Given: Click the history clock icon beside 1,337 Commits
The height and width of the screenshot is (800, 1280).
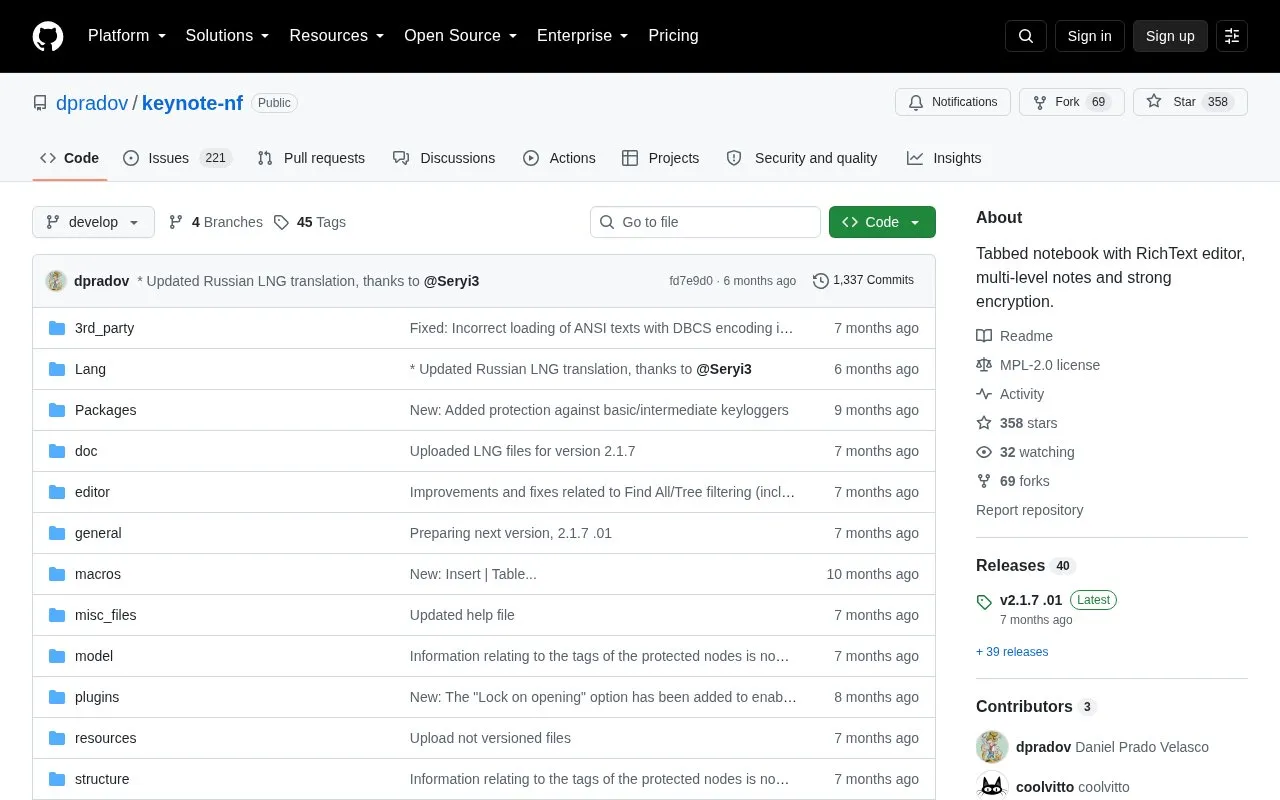Looking at the screenshot, I should (x=821, y=281).
